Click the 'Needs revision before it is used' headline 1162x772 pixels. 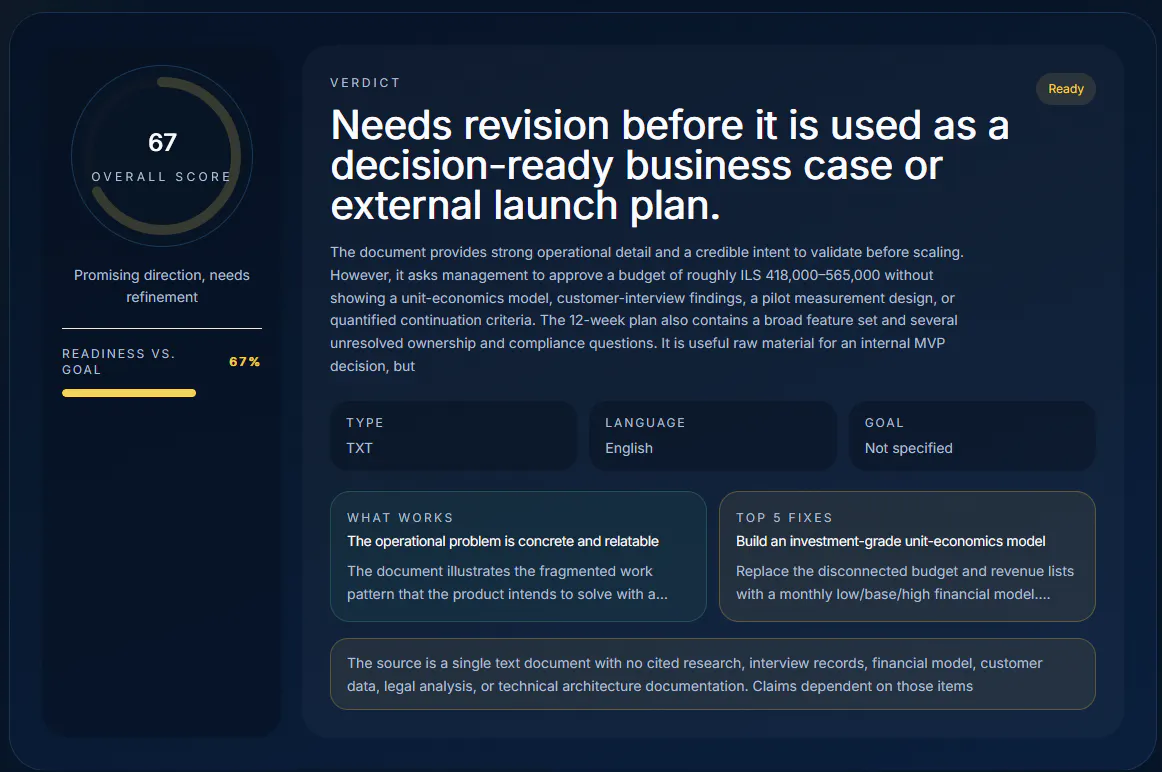670,165
